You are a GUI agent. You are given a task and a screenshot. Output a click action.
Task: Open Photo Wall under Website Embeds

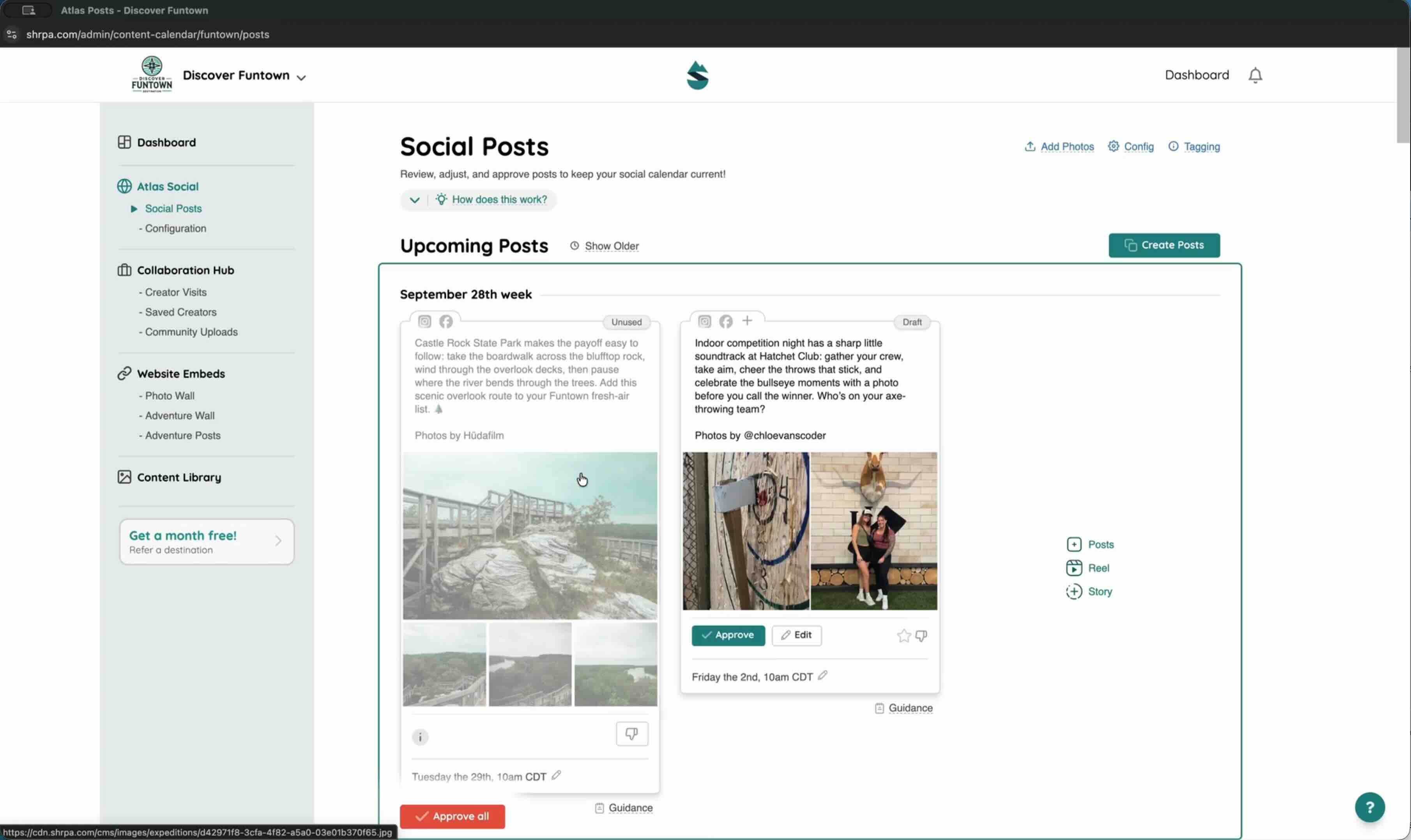(169, 396)
